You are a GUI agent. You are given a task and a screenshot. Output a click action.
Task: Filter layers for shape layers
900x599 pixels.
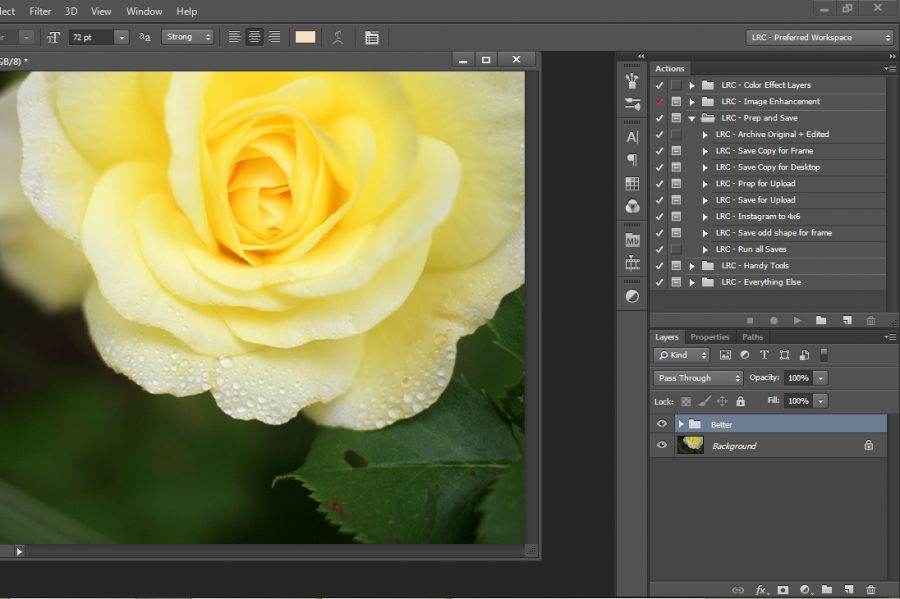[784, 355]
